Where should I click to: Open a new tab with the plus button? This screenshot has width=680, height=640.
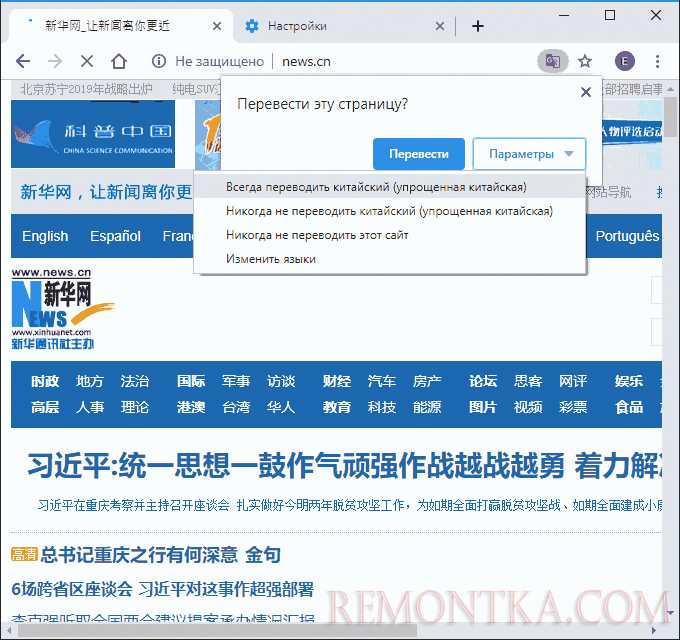pos(477,26)
